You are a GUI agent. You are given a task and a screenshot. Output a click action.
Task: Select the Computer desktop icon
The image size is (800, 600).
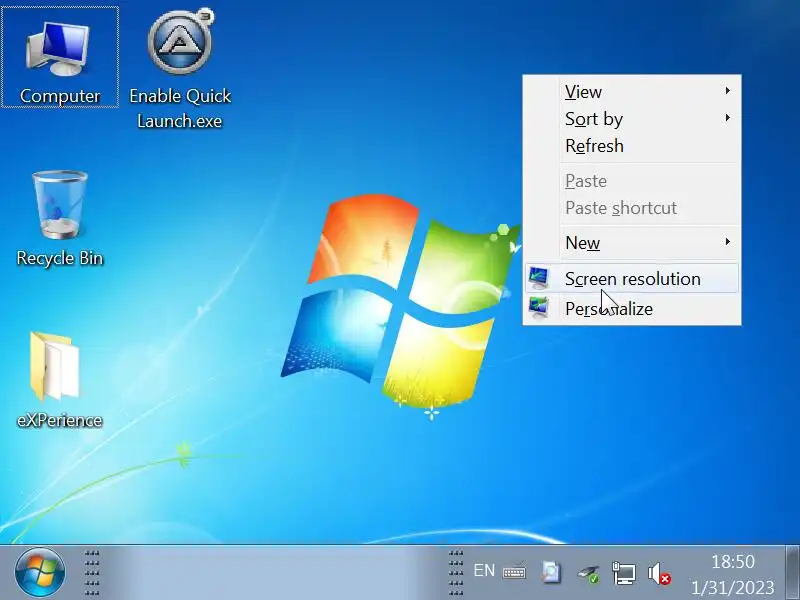point(60,57)
